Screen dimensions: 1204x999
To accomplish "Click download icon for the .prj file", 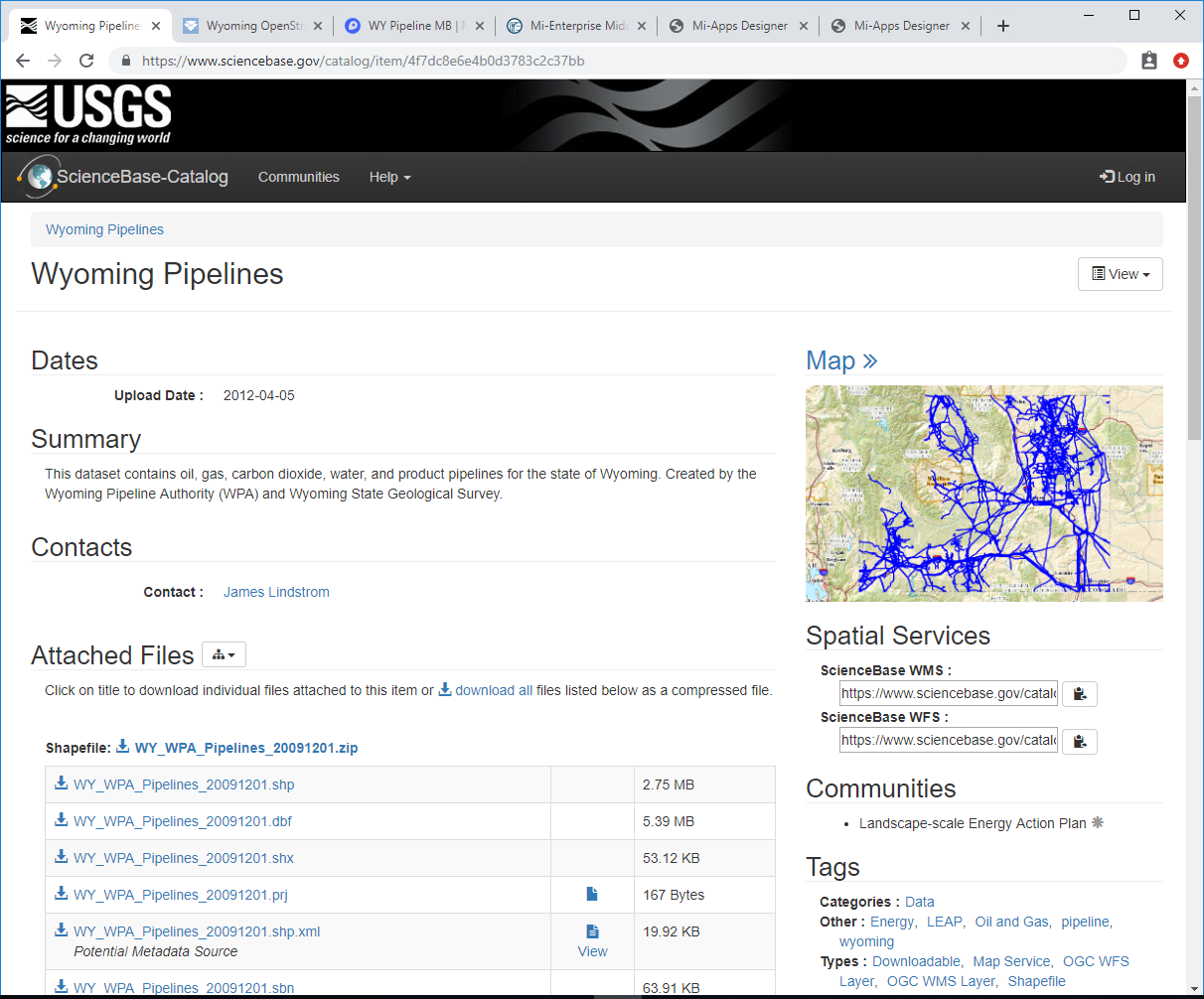I will click(x=62, y=894).
